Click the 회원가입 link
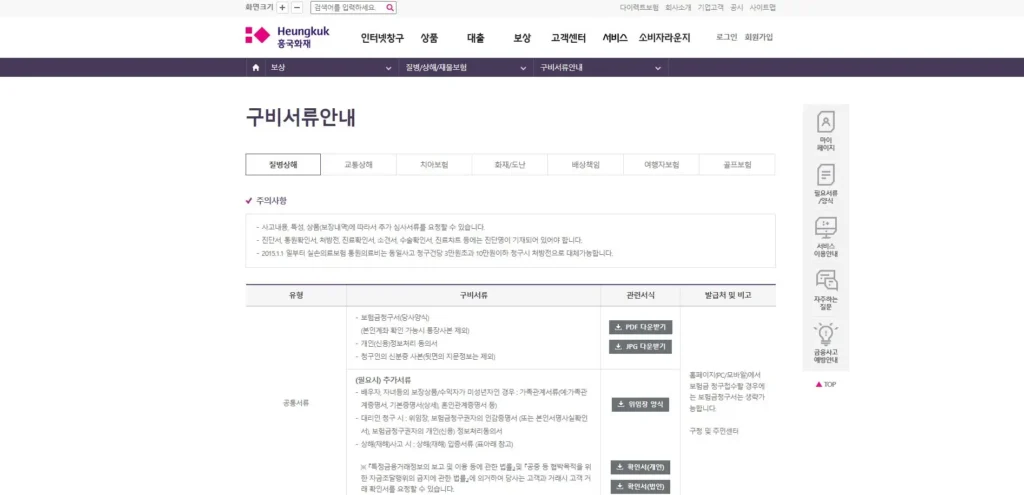 tap(759, 37)
